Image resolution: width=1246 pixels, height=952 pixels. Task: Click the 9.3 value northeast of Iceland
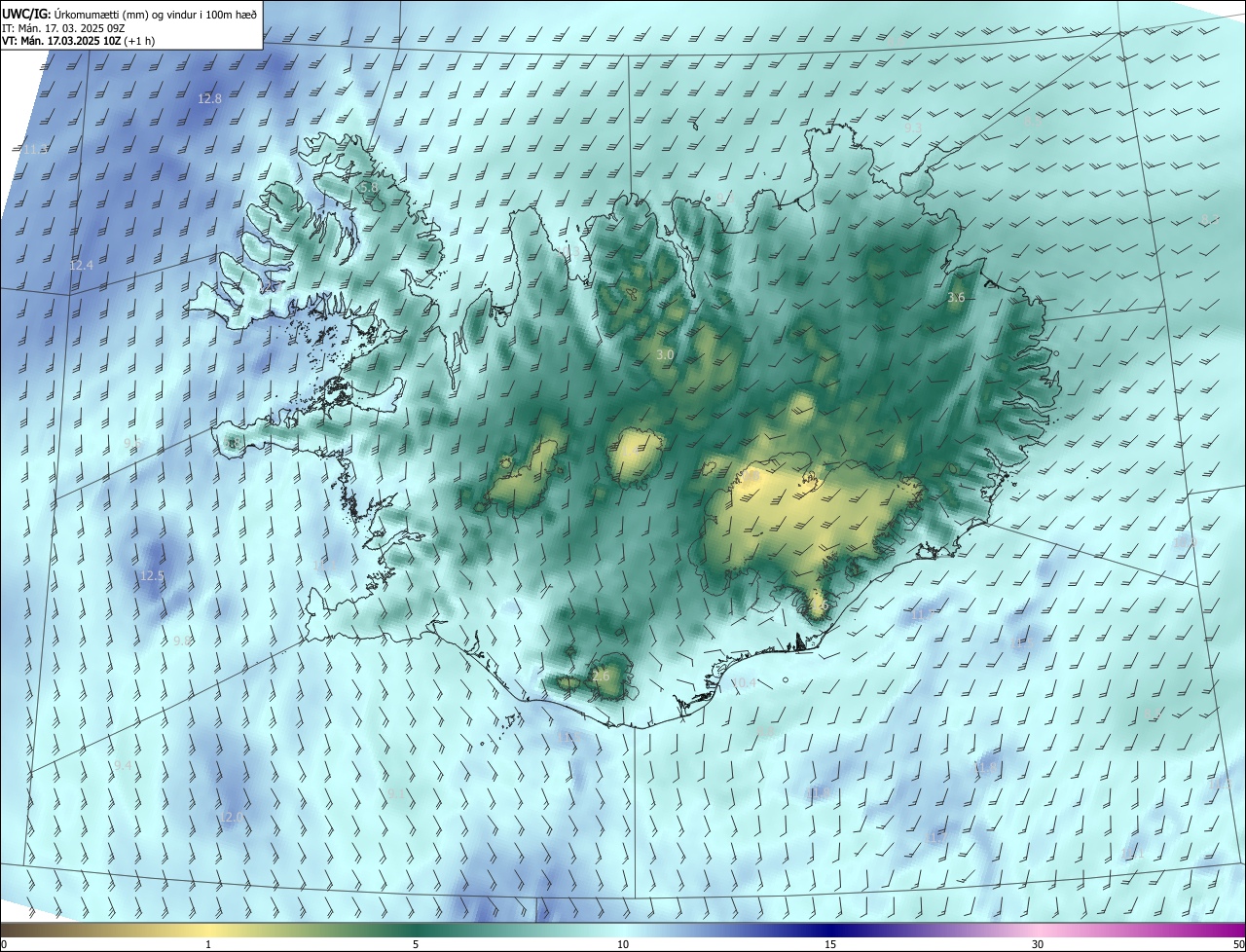click(x=913, y=128)
